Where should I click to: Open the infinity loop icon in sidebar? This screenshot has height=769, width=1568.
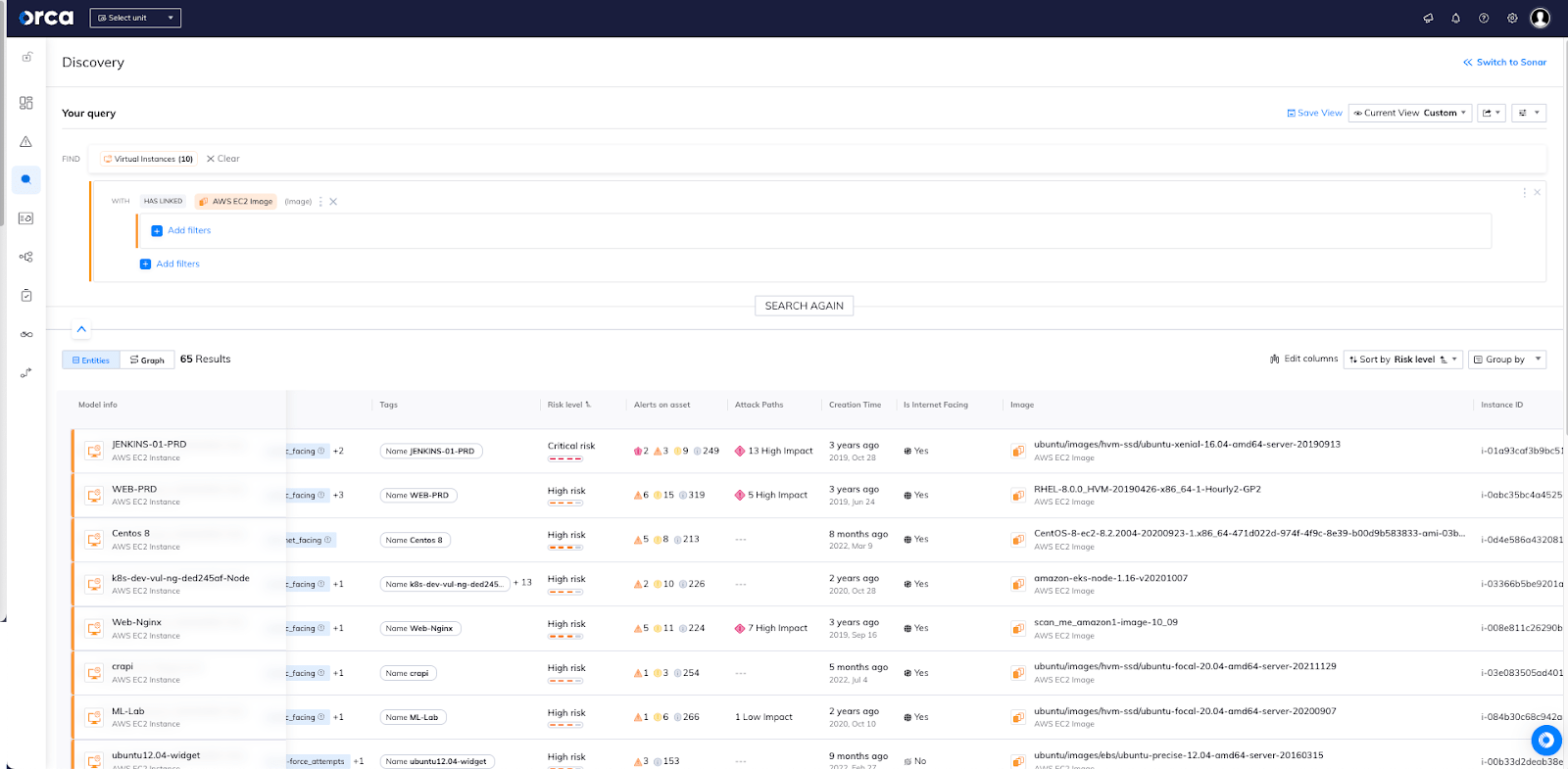(x=26, y=334)
